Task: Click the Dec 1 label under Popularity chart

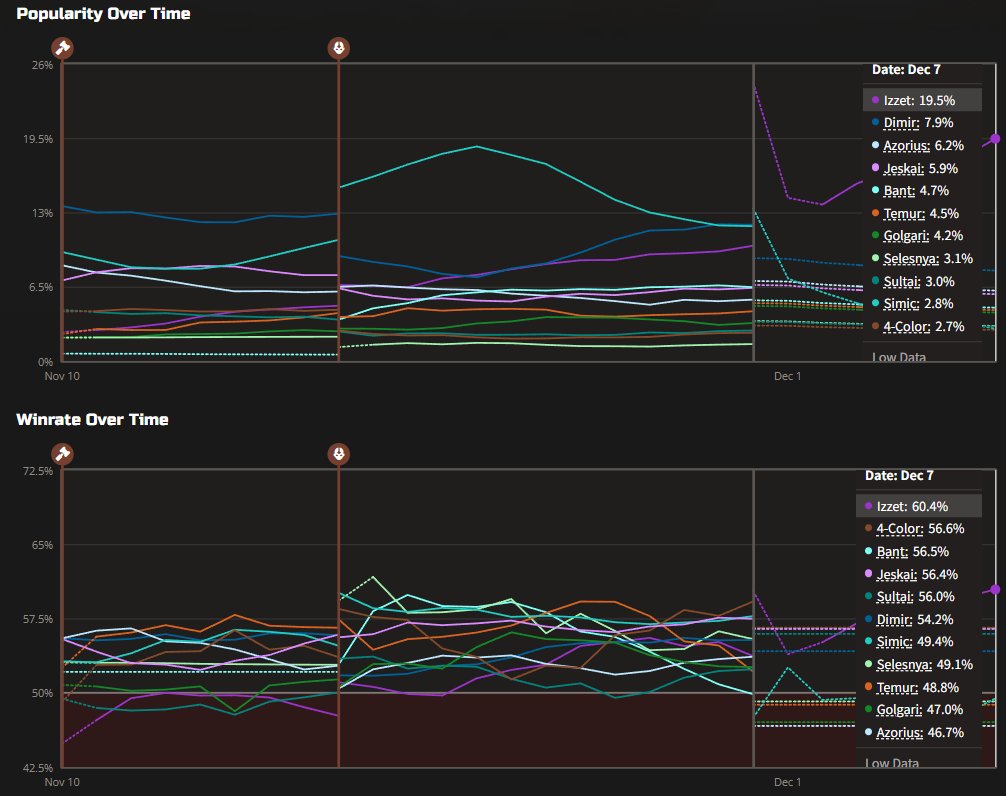Action: 788,376
